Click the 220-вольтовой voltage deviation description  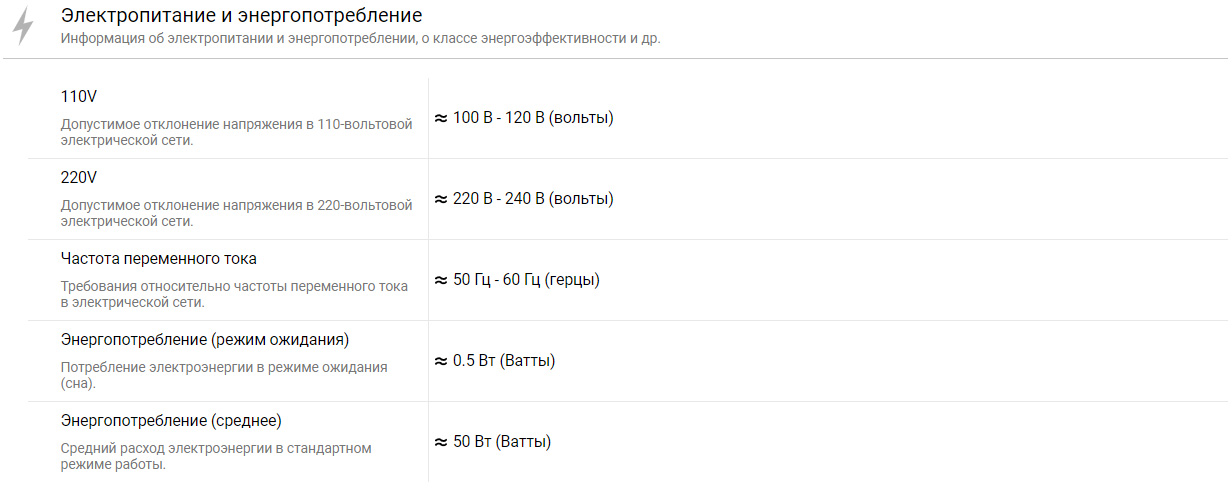[x=237, y=213]
